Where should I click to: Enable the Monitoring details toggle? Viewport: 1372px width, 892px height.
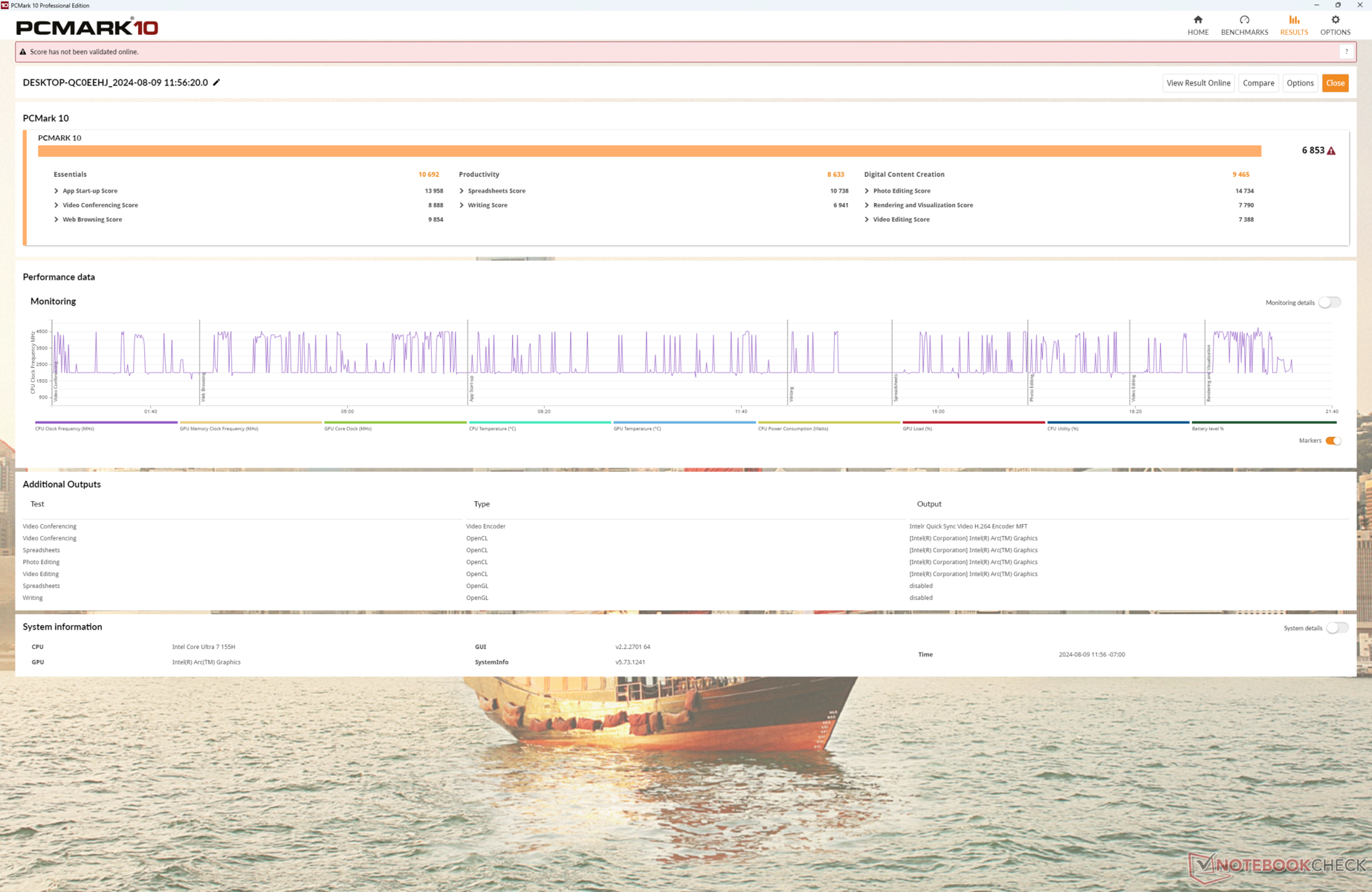coord(1329,303)
